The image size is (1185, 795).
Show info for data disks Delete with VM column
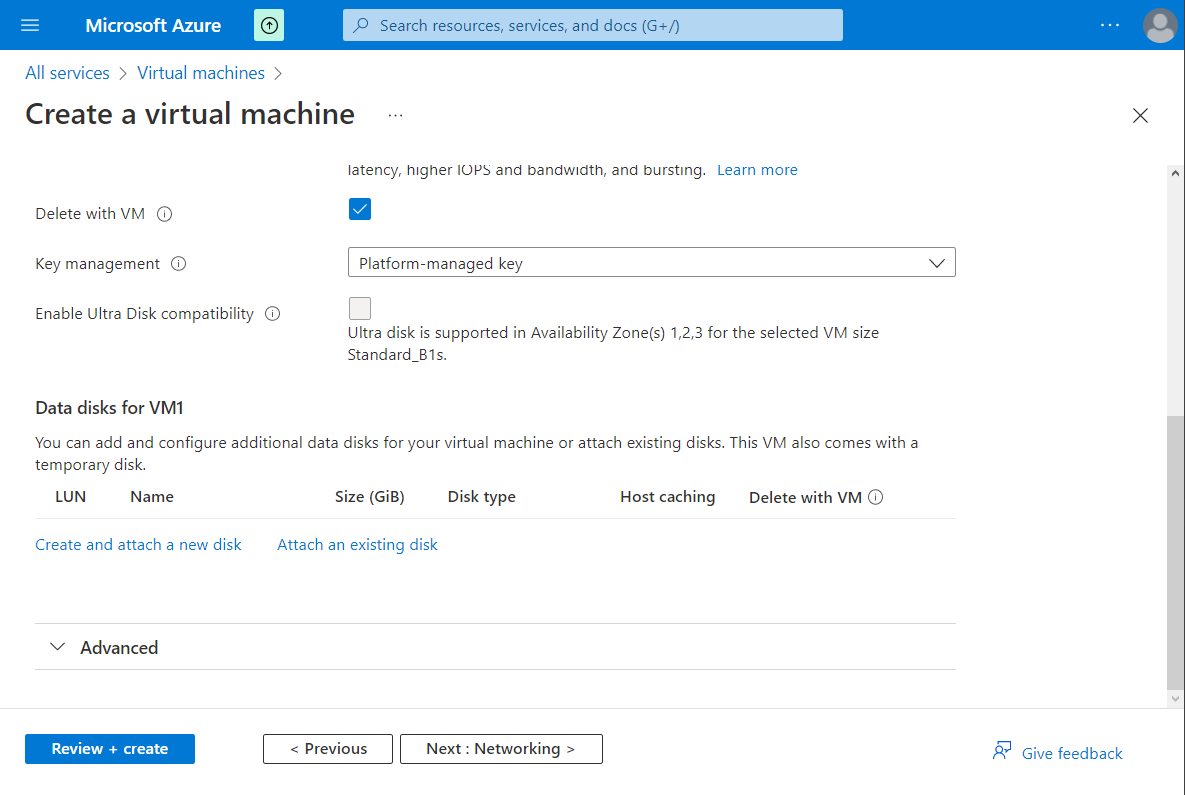pyautogui.click(x=875, y=497)
